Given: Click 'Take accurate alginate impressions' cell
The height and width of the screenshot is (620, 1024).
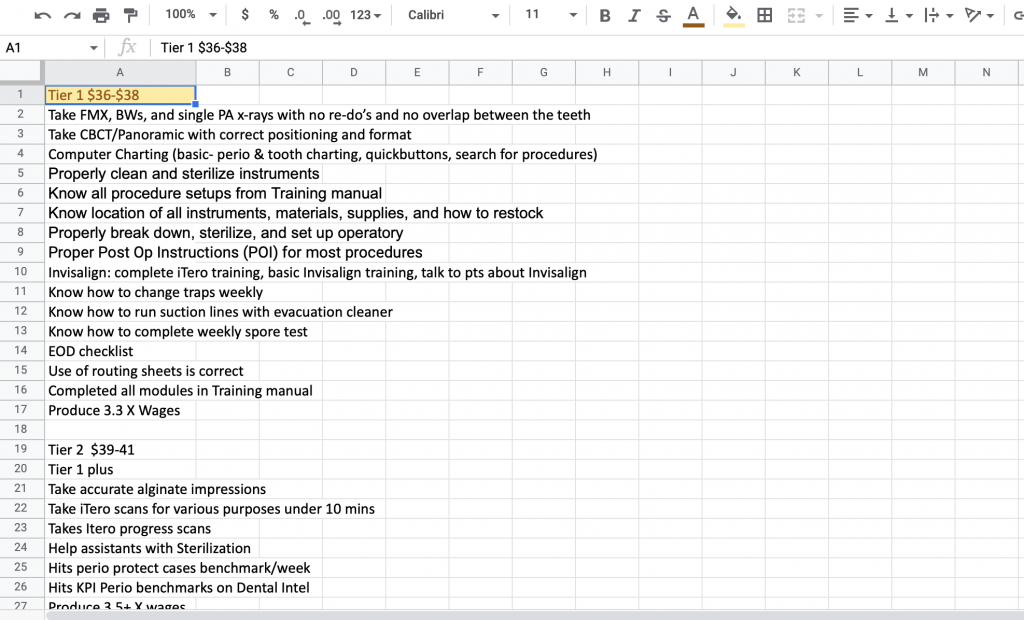Looking at the screenshot, I should 157,489.
